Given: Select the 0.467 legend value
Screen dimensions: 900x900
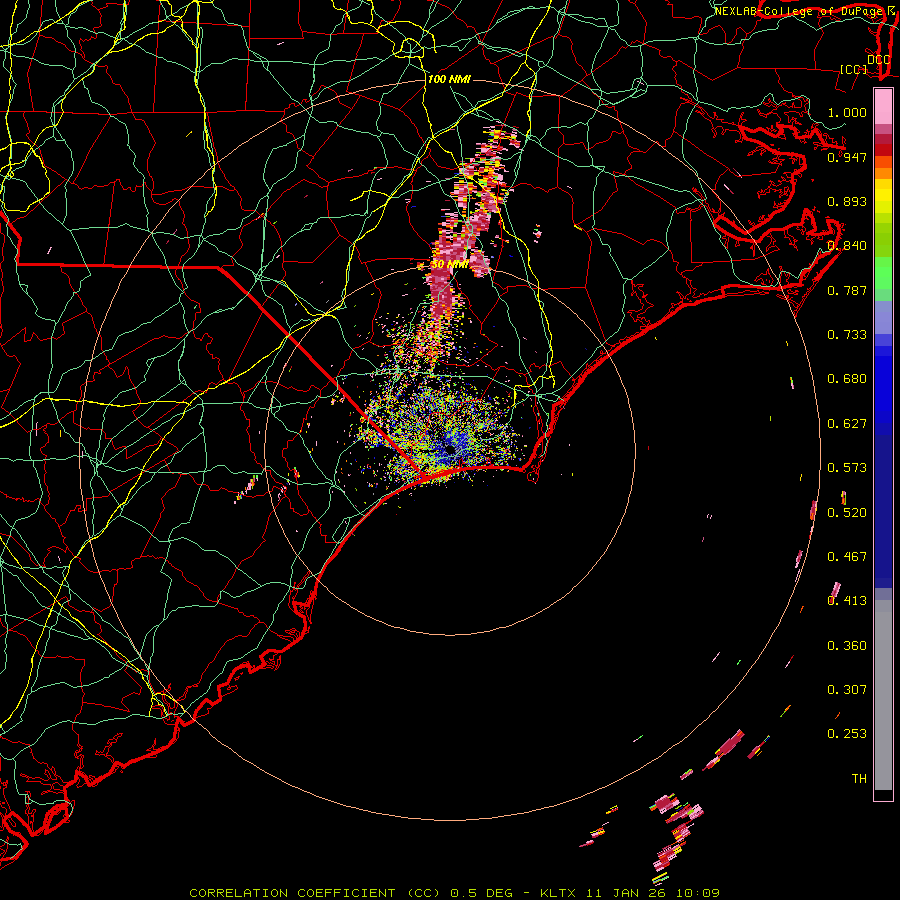Looking at the screenshot, I should pos(847,556).
